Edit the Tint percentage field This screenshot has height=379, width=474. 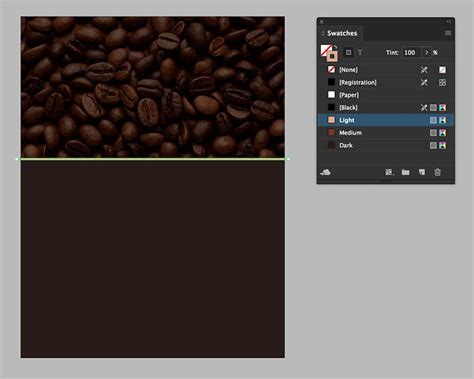[412, 53]
